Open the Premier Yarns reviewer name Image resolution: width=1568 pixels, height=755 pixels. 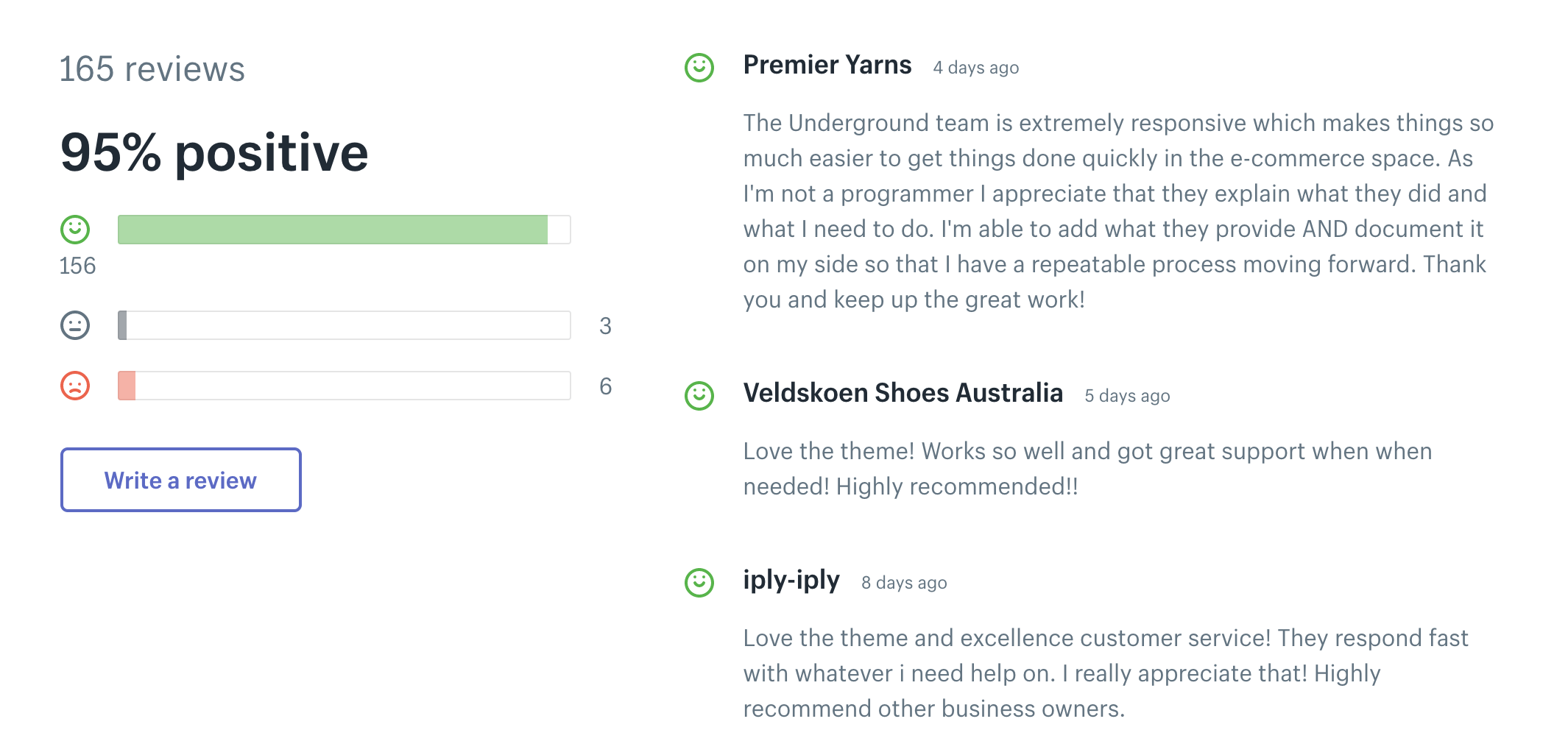tap(827, 65)
